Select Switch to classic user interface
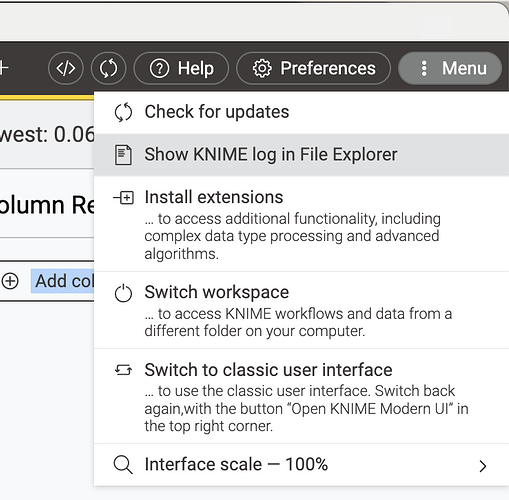 click(301, 396)
